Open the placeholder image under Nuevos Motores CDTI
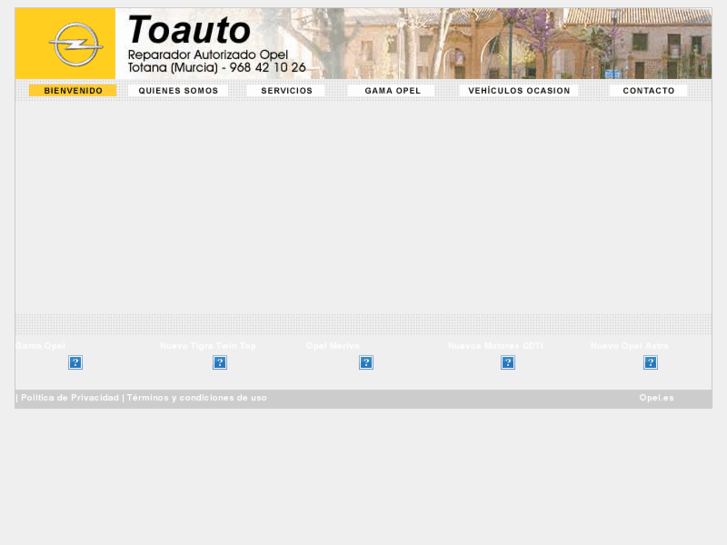 point(508,362)
